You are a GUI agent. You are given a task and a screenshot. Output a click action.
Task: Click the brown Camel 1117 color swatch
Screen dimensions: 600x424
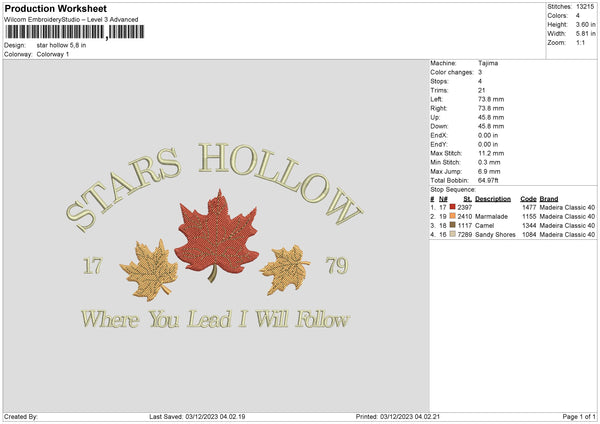click(x=452, y=225)
